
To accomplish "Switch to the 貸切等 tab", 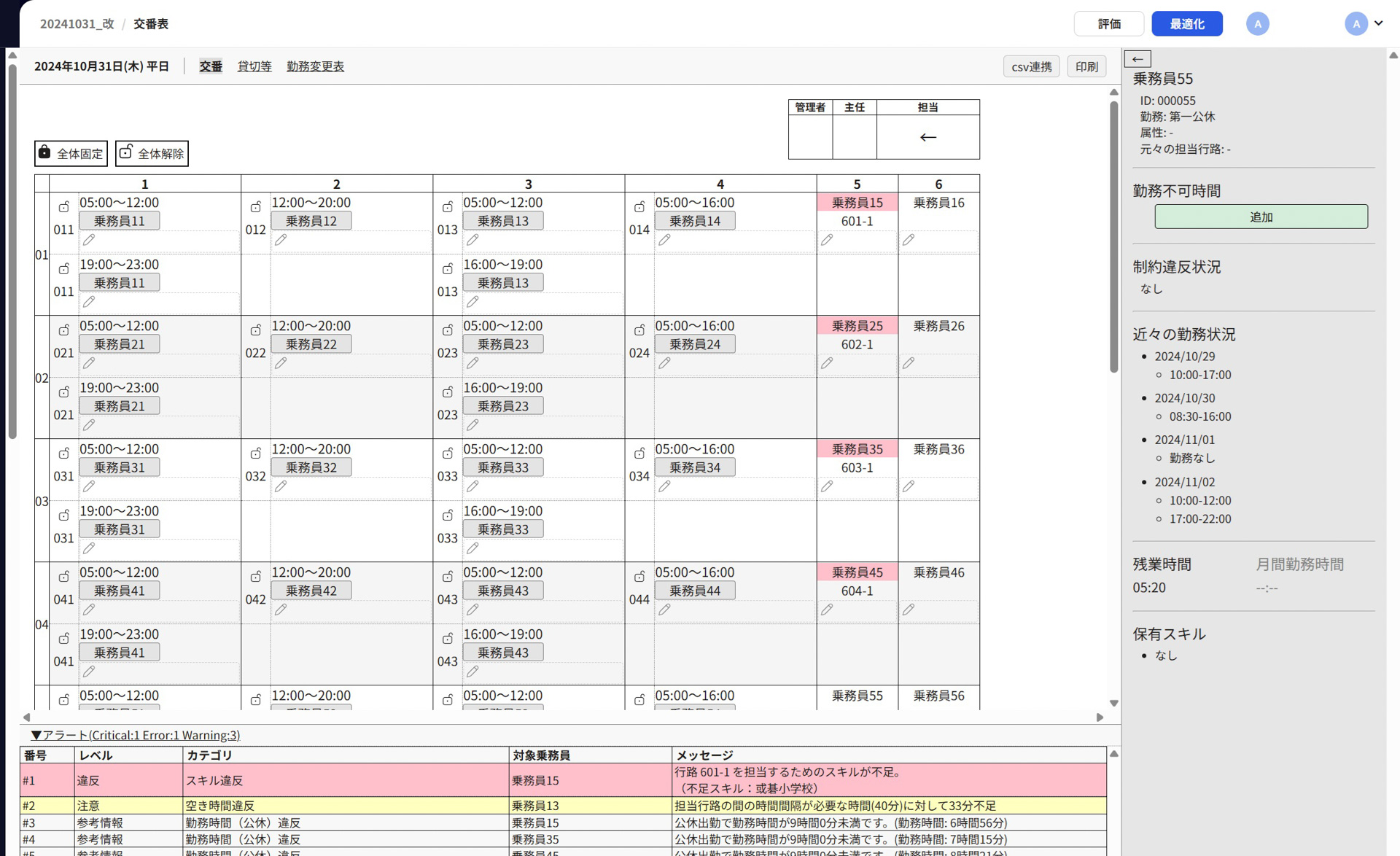I will coord(254,66).
